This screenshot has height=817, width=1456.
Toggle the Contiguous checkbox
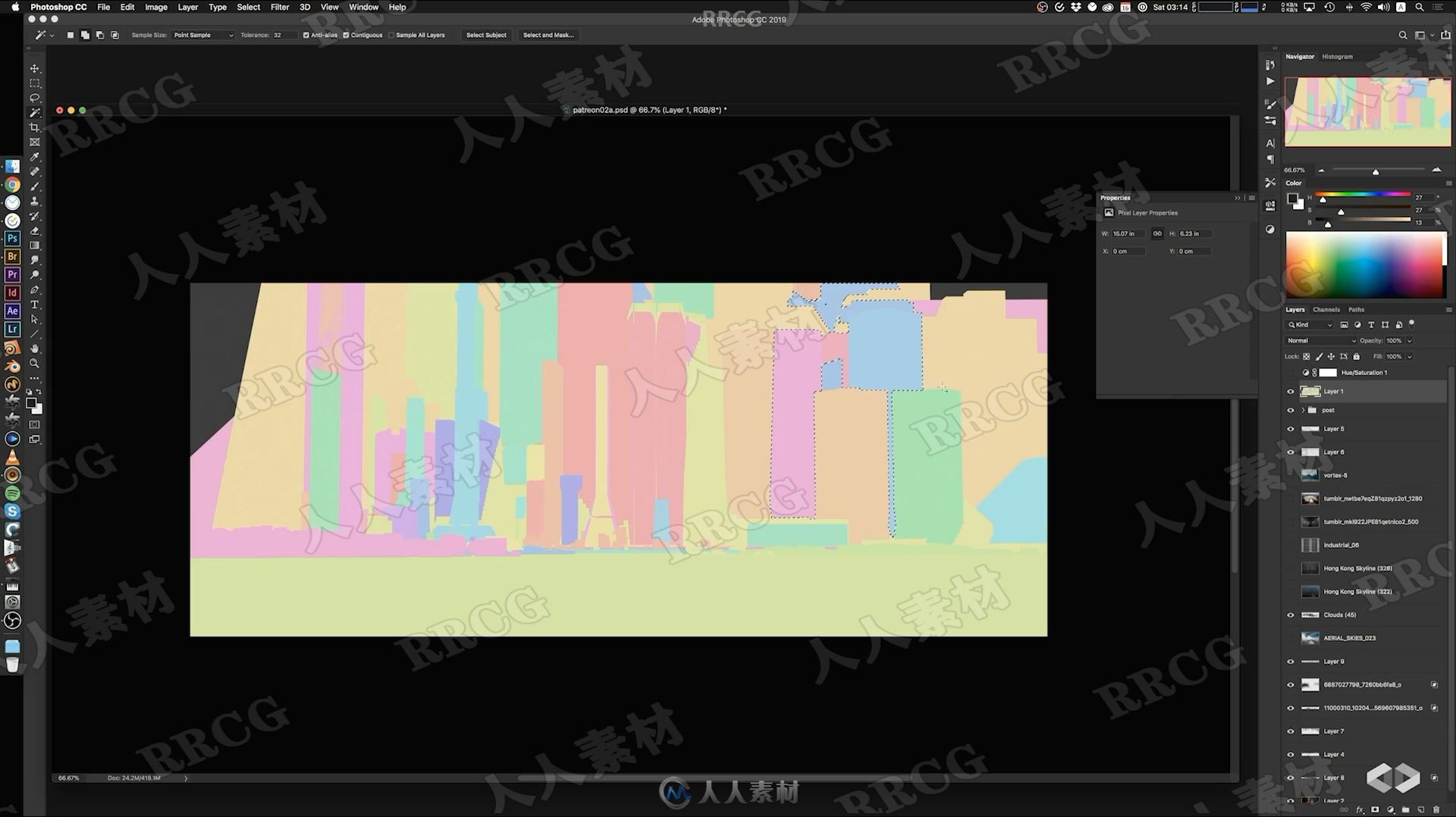coord(346,35)
